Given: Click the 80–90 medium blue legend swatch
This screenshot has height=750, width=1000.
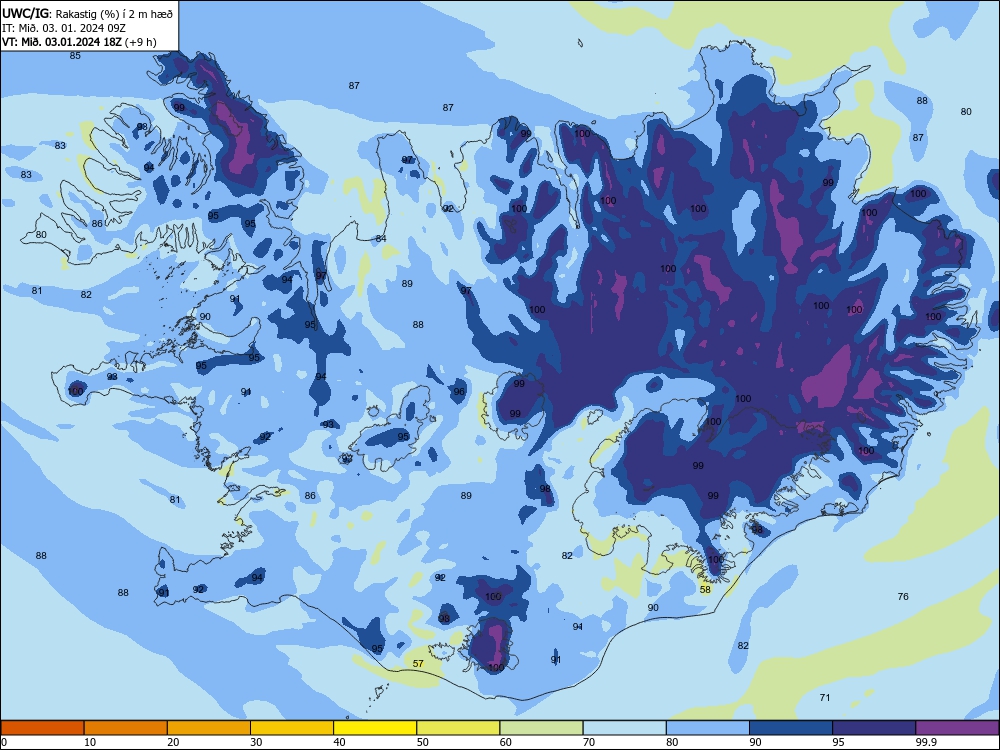Looking at the screenshot, I should click(707, 728).
